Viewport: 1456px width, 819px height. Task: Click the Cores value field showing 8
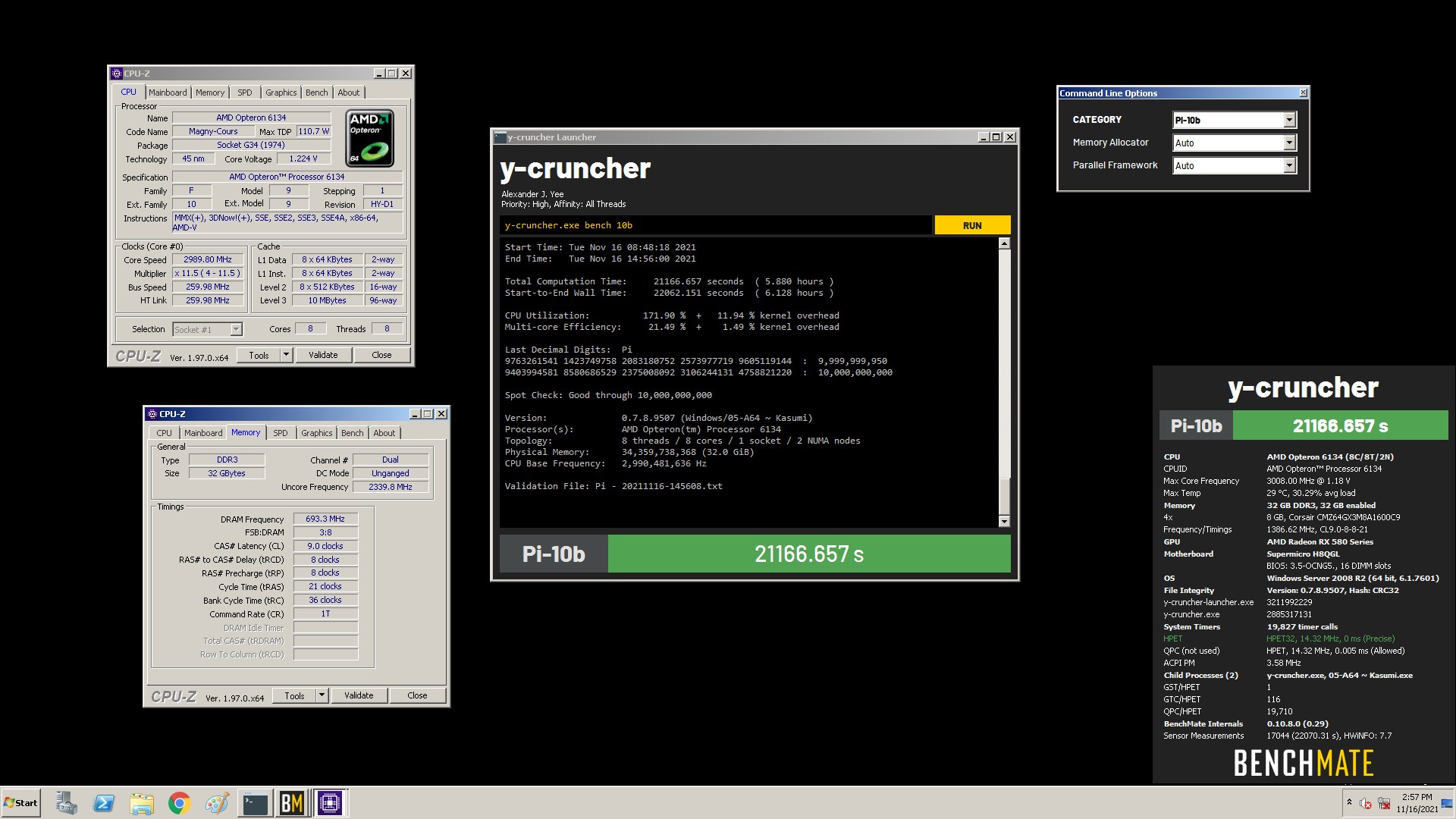coord(309,329)
